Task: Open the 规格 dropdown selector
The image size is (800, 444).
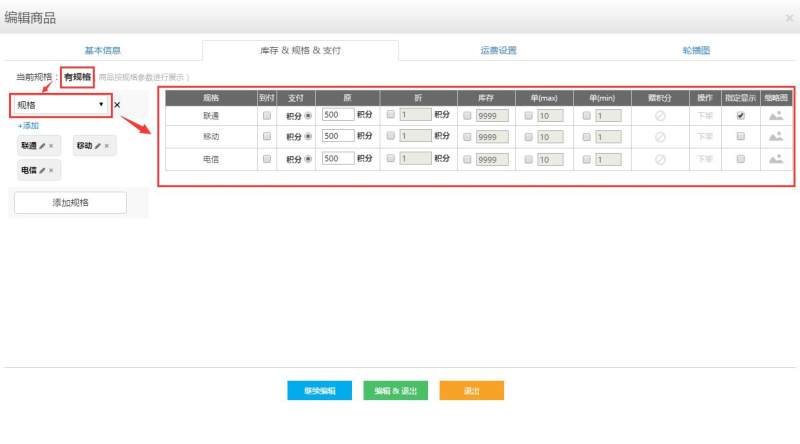Action: point(60,105)
